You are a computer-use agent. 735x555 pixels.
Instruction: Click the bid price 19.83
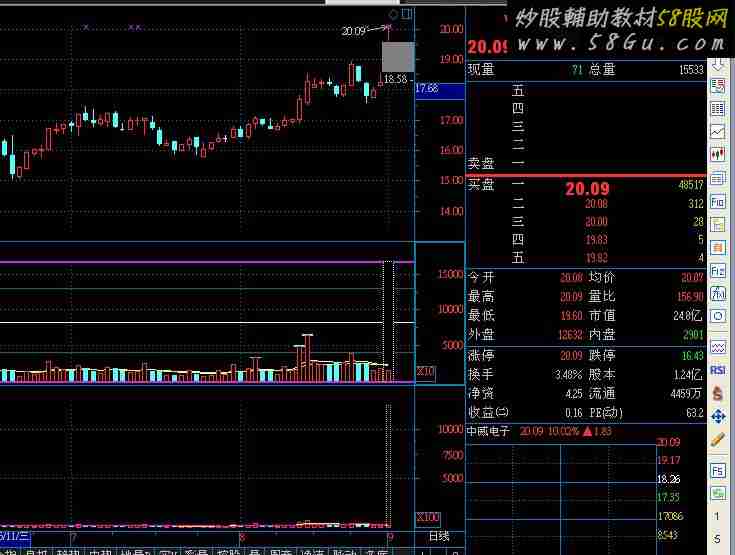[596, 240]
